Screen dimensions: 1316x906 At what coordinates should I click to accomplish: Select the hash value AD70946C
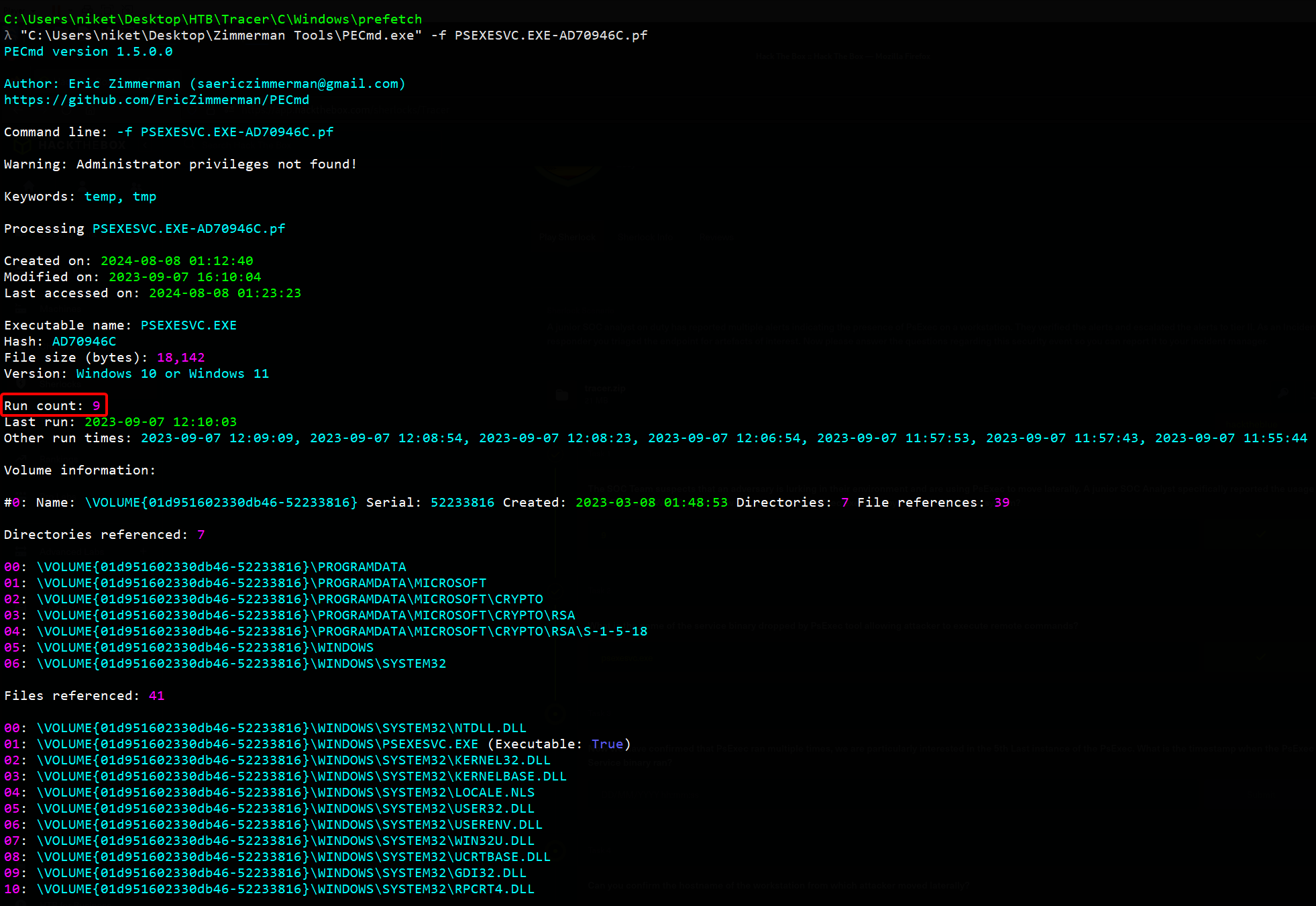[85, 342]
